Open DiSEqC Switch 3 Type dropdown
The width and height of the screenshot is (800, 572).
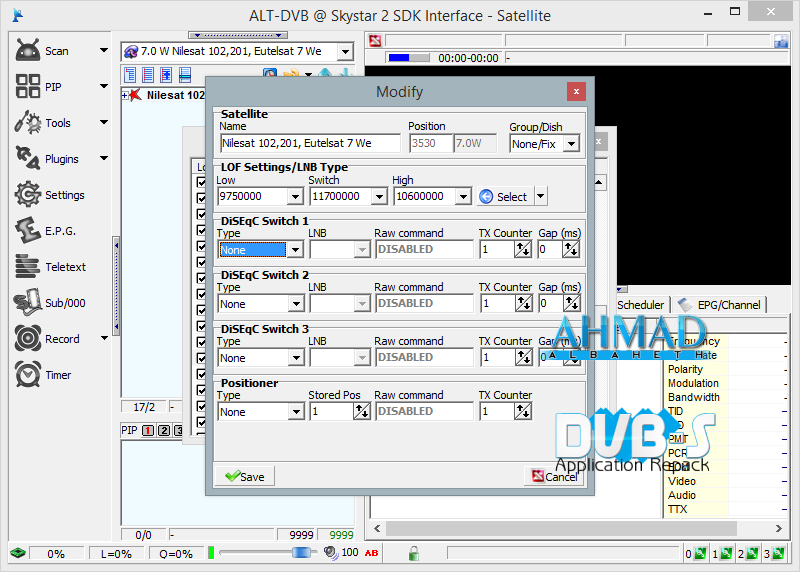click(x=295, y=358)
